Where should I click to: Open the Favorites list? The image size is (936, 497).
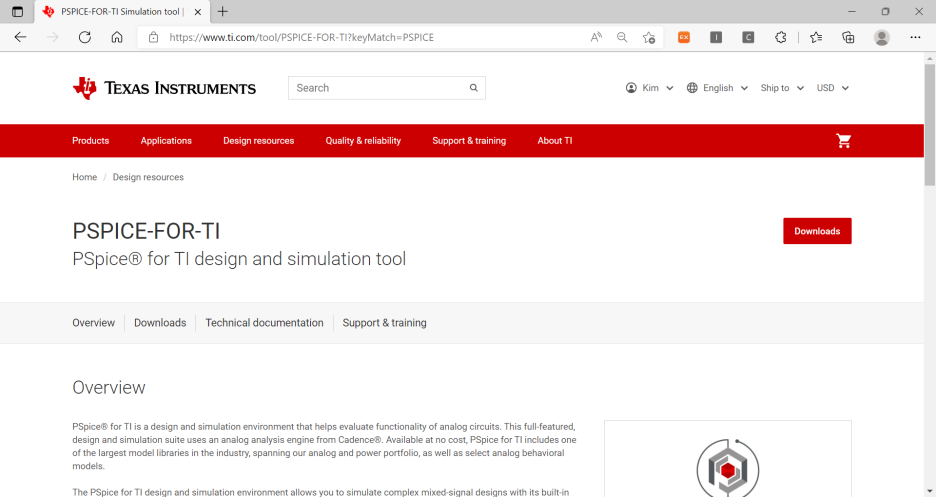pyautogui.click(x=816, y=37)
